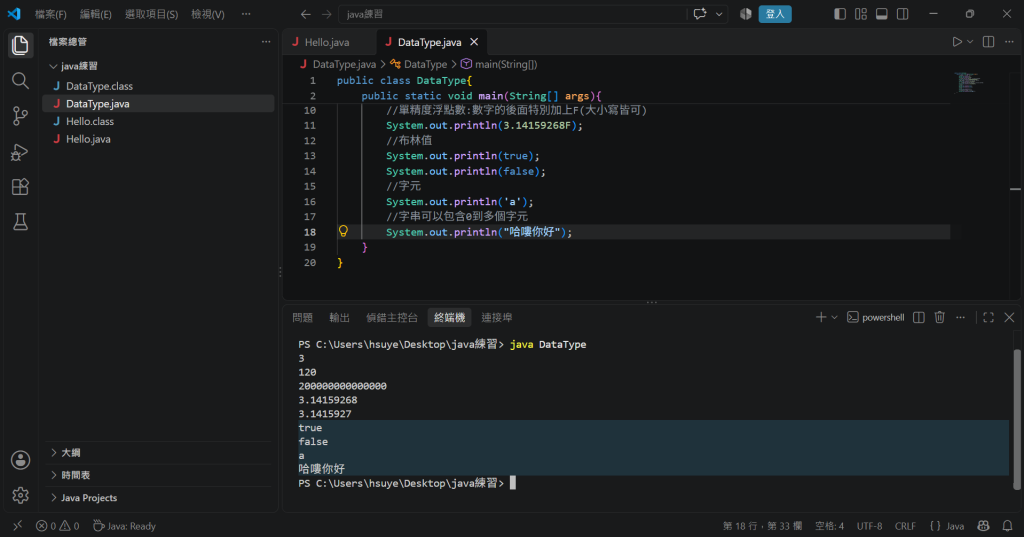Click the 第 18 行, 第 33 欄 cursor position

click(762, 526)
